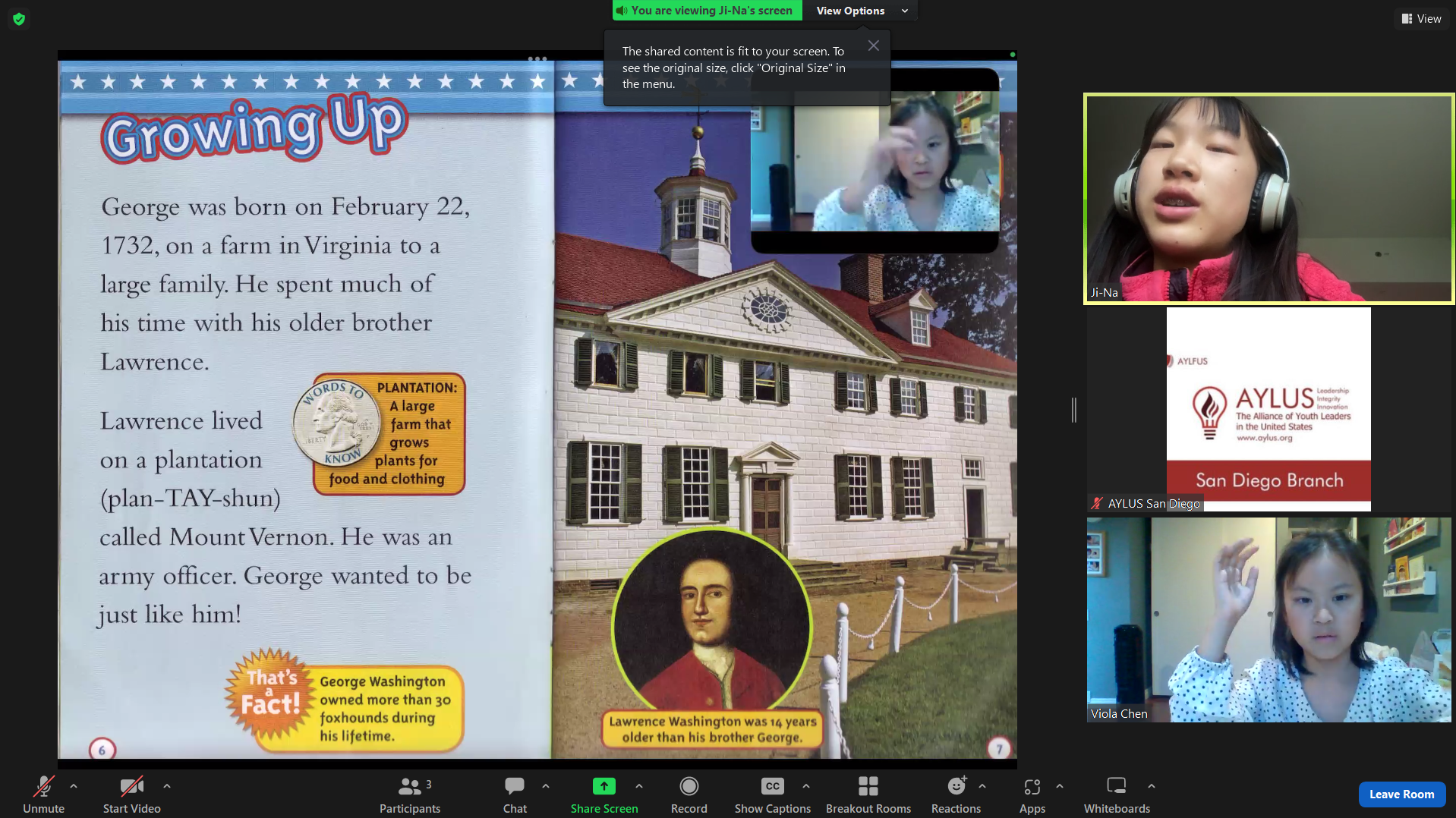Viewport: 1456px width, 818px height.
Task: Open Zoom Apps
Action: tap(1032, 794)
